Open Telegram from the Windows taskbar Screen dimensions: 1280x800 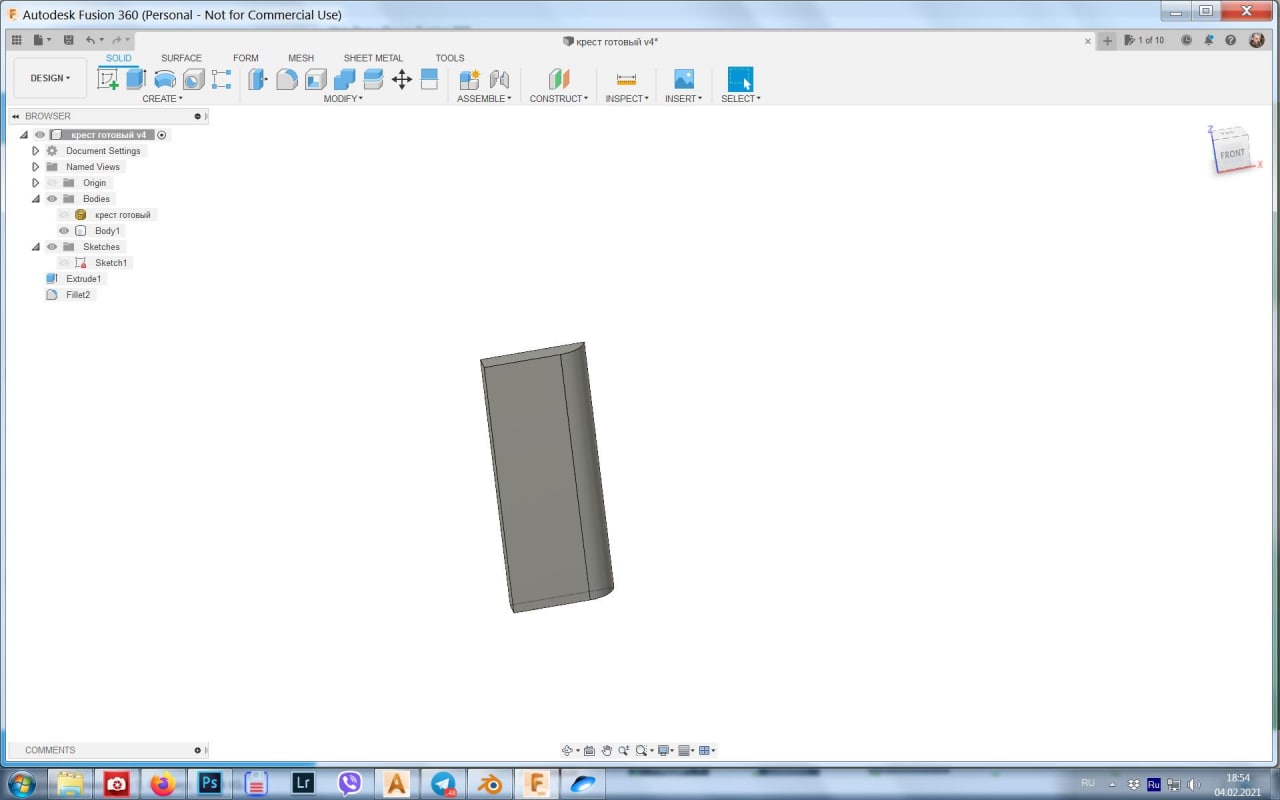click(443, 783)
